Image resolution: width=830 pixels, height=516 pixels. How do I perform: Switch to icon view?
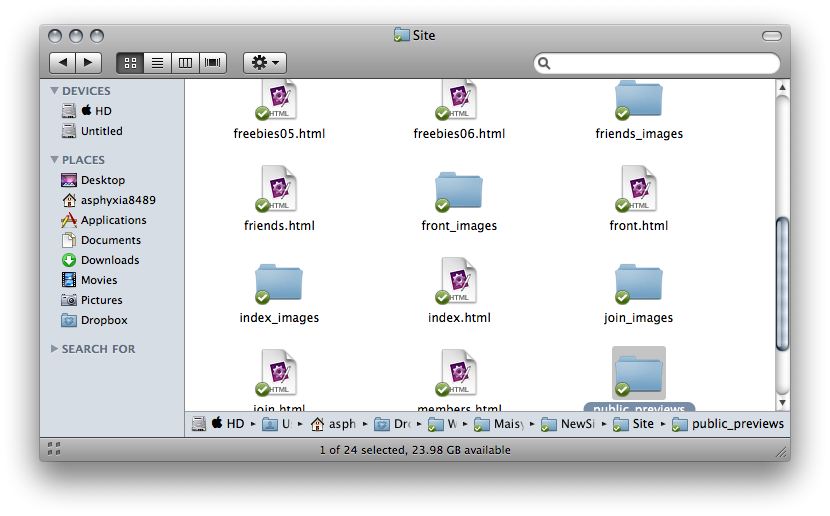point(130,63)
